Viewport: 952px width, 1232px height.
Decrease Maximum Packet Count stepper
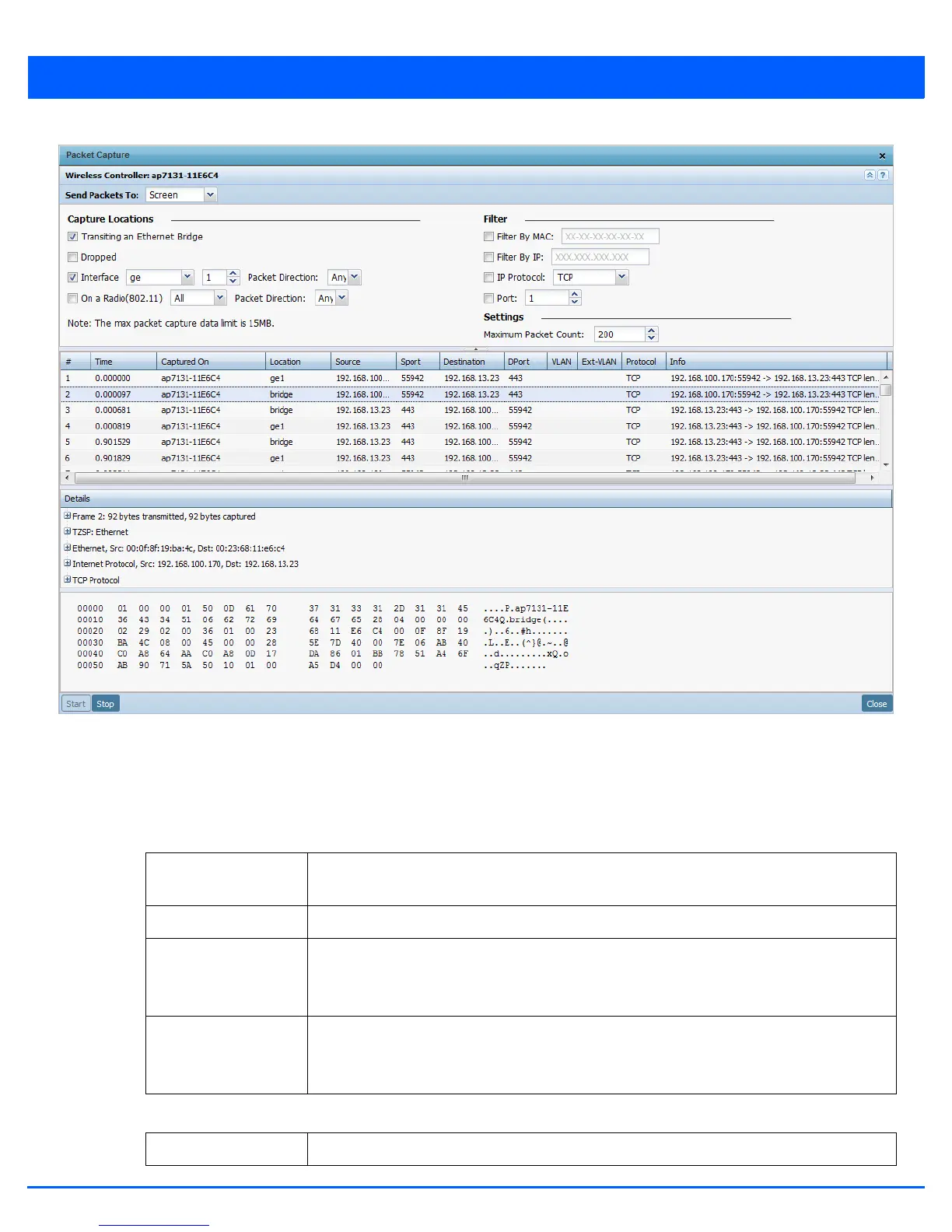click(652, 338)
